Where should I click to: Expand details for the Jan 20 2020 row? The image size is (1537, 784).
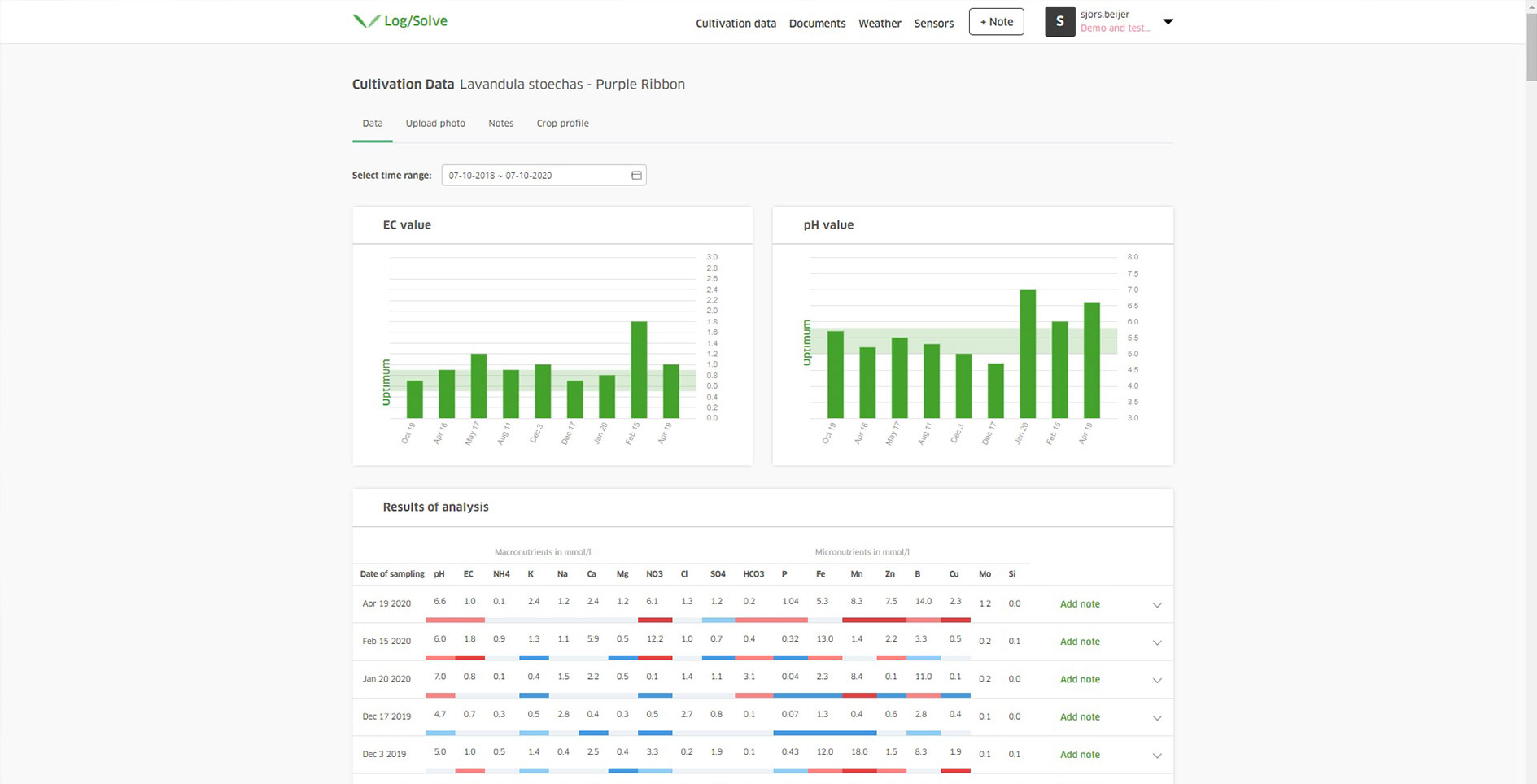click(x=1156, y=680)
